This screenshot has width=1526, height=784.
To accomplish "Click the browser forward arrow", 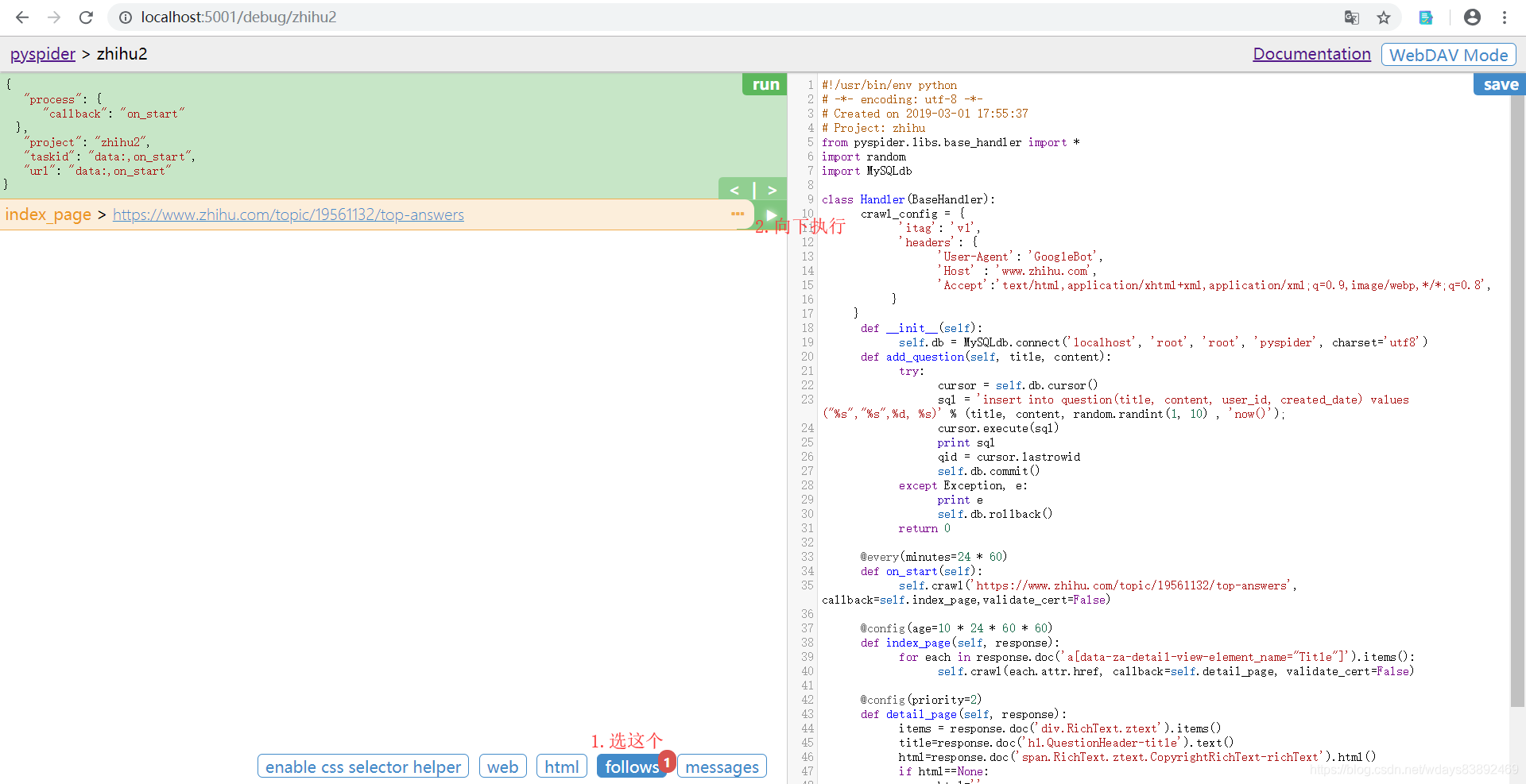I will click(54, 17).
